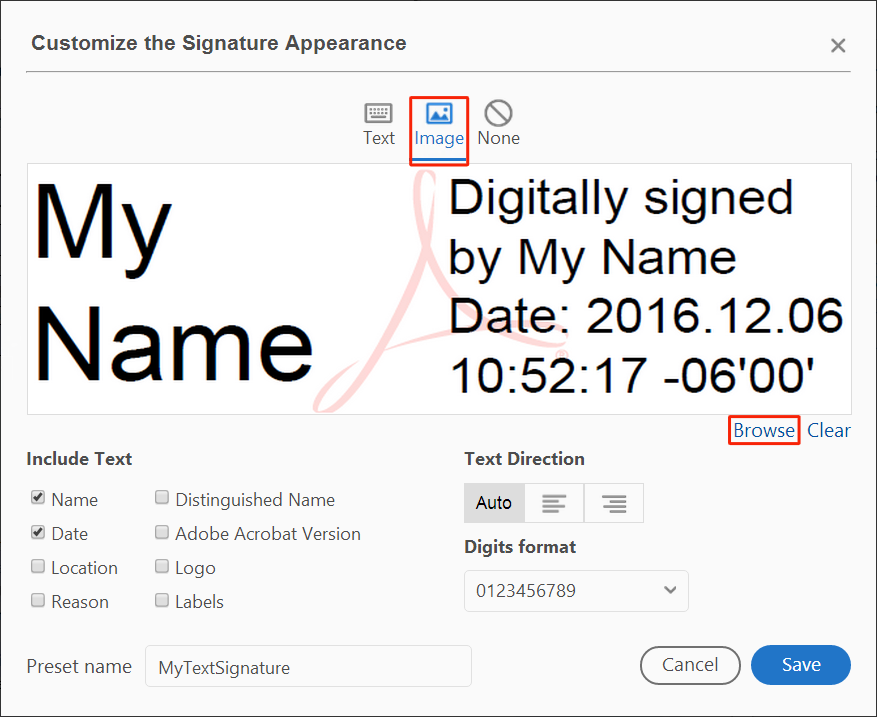Uncheck the Date checkbox
Image resolution: width=877 pixels, height=717 pixels.
[38, 532]
